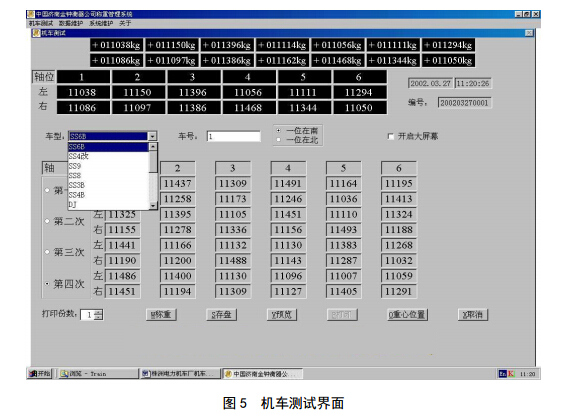Click the Start (开始) button on the taskbar
582x414 pixels.
[40, 374]
